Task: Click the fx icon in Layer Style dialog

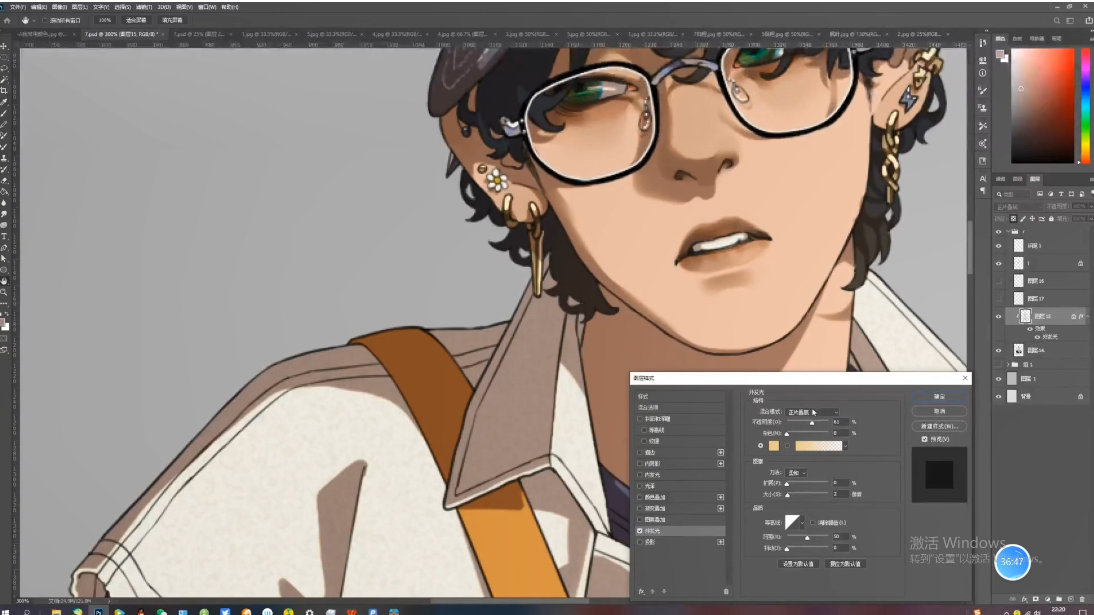Action: 641,591
